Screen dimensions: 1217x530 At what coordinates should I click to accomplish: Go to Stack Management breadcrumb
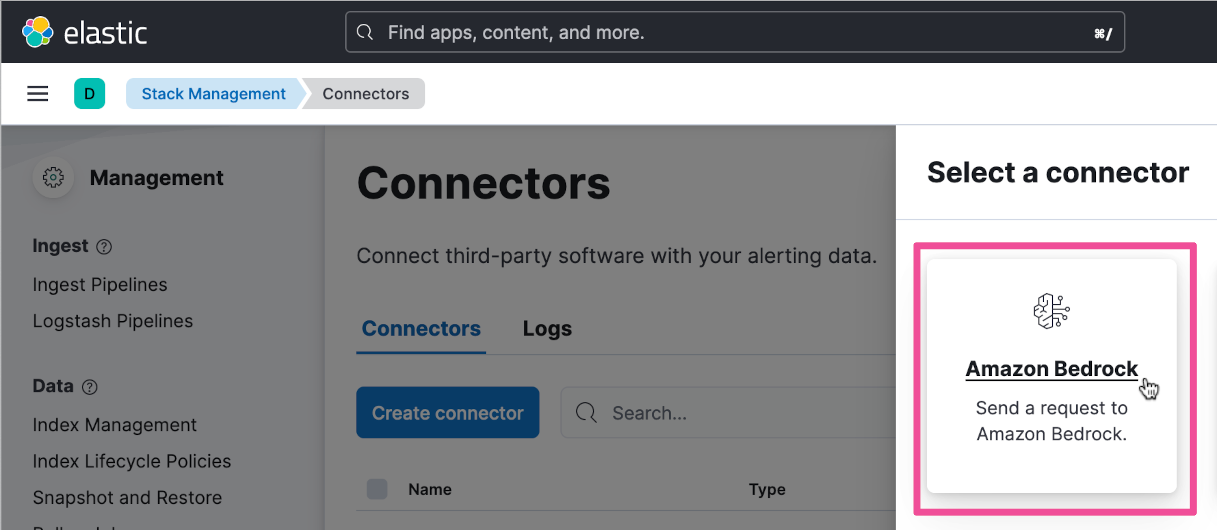[x=213, y=94]
